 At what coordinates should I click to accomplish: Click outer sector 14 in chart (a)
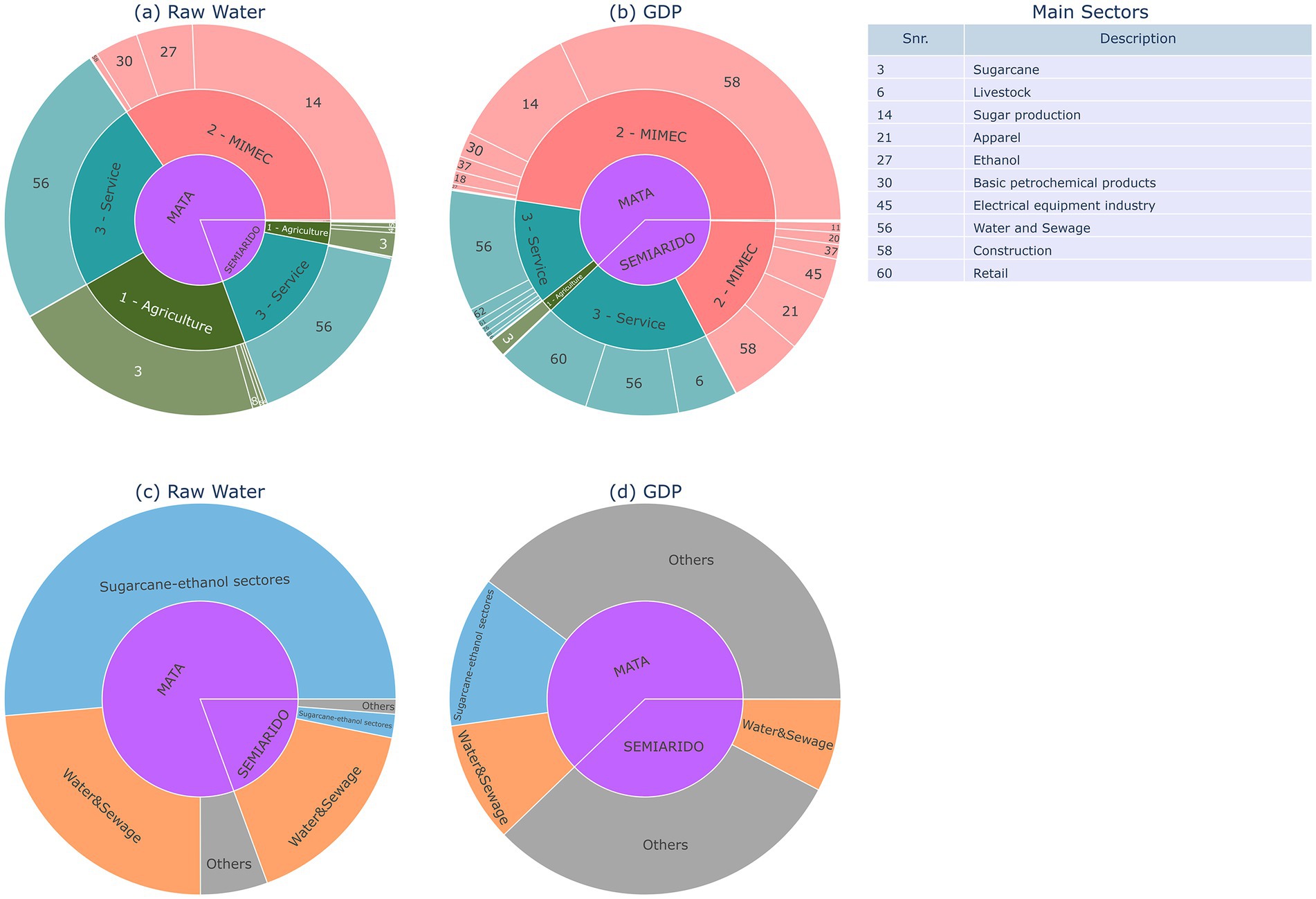coord(313,102)
